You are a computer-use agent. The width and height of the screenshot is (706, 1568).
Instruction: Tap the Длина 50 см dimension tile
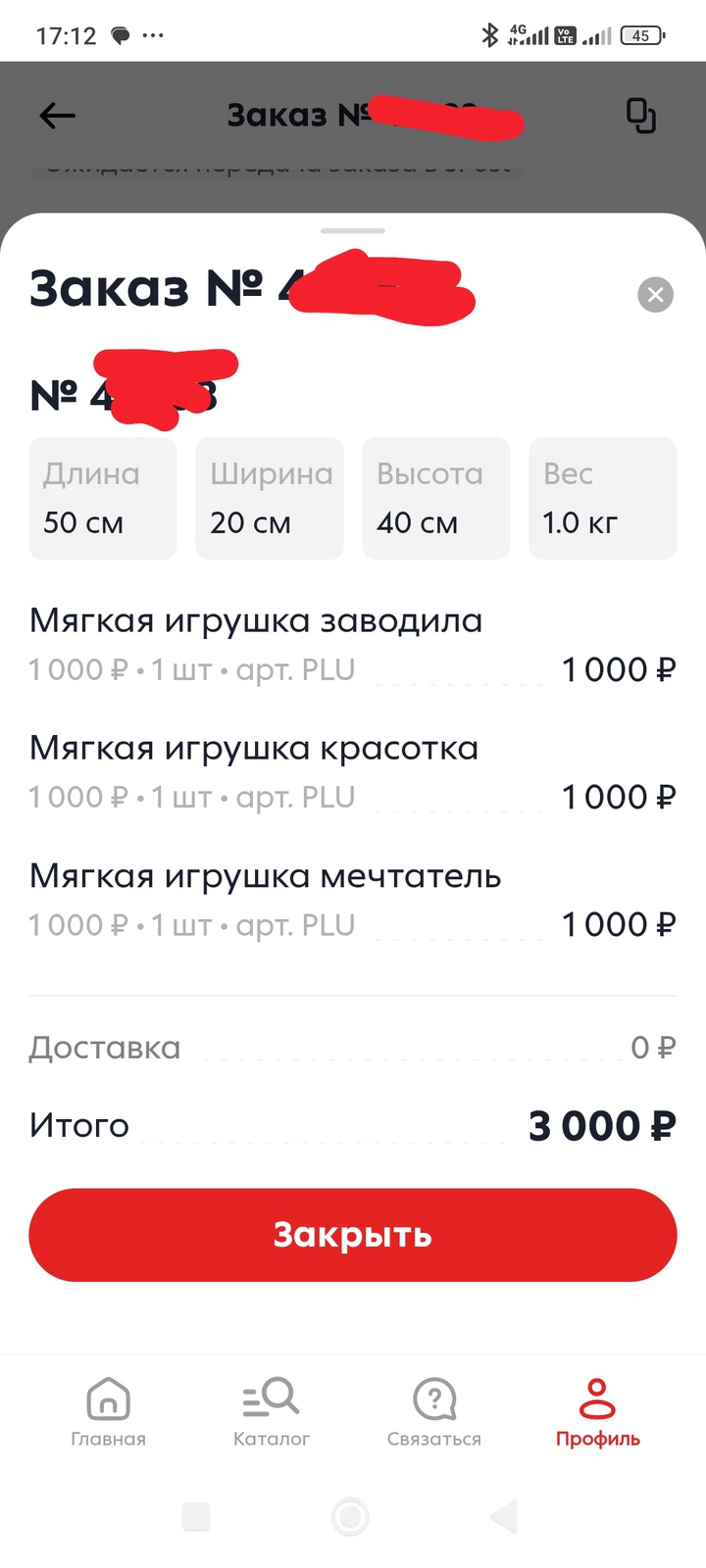pyautogui.click(x=103, y=499)
